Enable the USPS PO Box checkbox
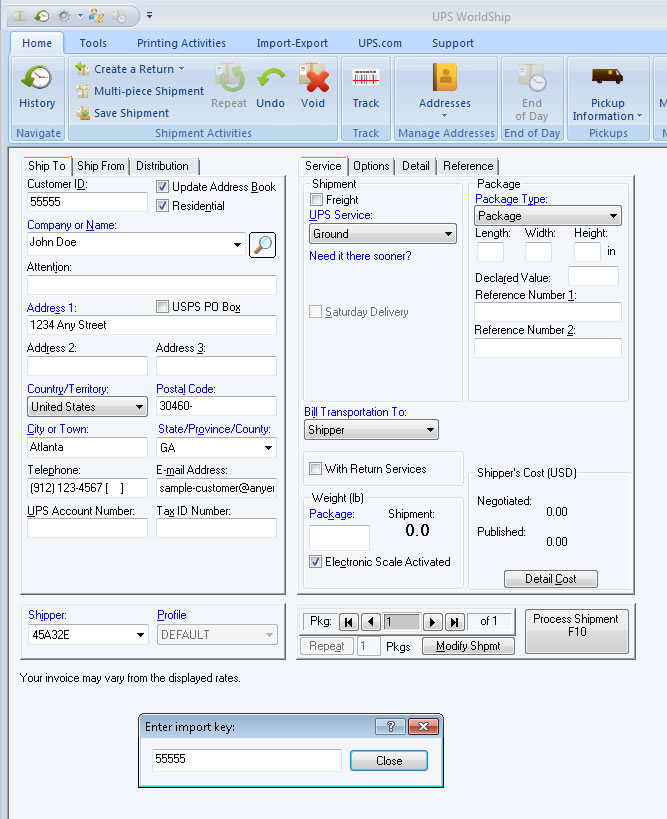The width and height of the screenshot is (667, 819). [163, 307]
